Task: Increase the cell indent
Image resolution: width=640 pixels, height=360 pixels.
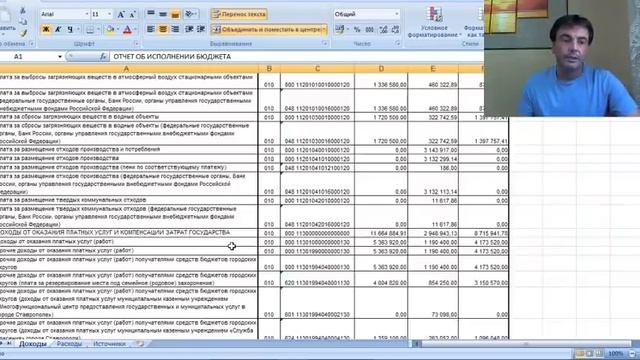Action: click(201, 29)
